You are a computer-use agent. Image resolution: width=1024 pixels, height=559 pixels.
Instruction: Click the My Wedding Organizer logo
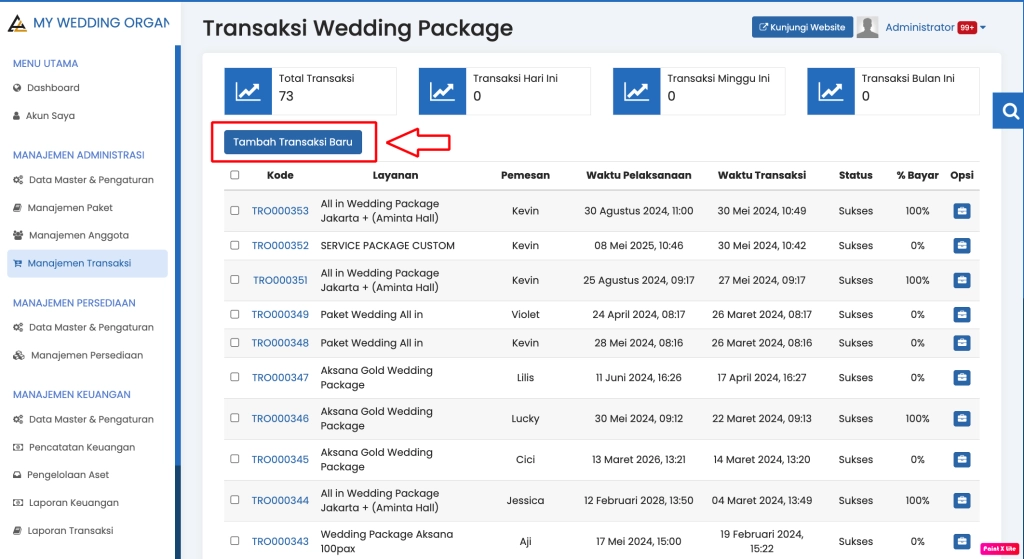17,22
